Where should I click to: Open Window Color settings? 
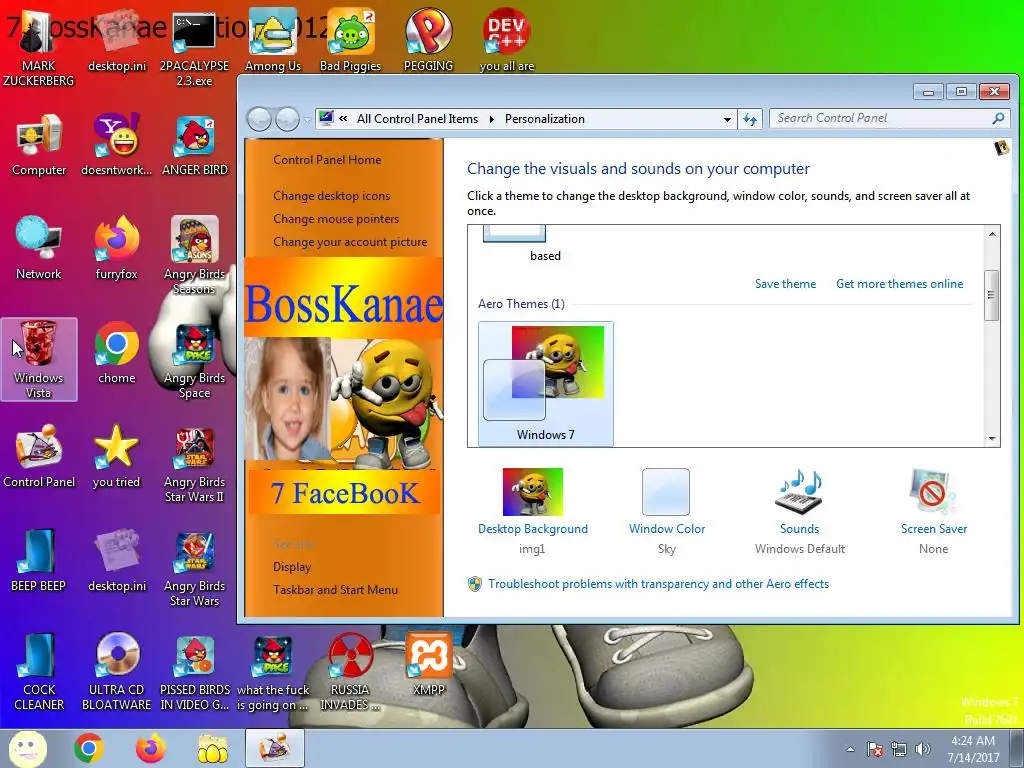click(666, 511)
